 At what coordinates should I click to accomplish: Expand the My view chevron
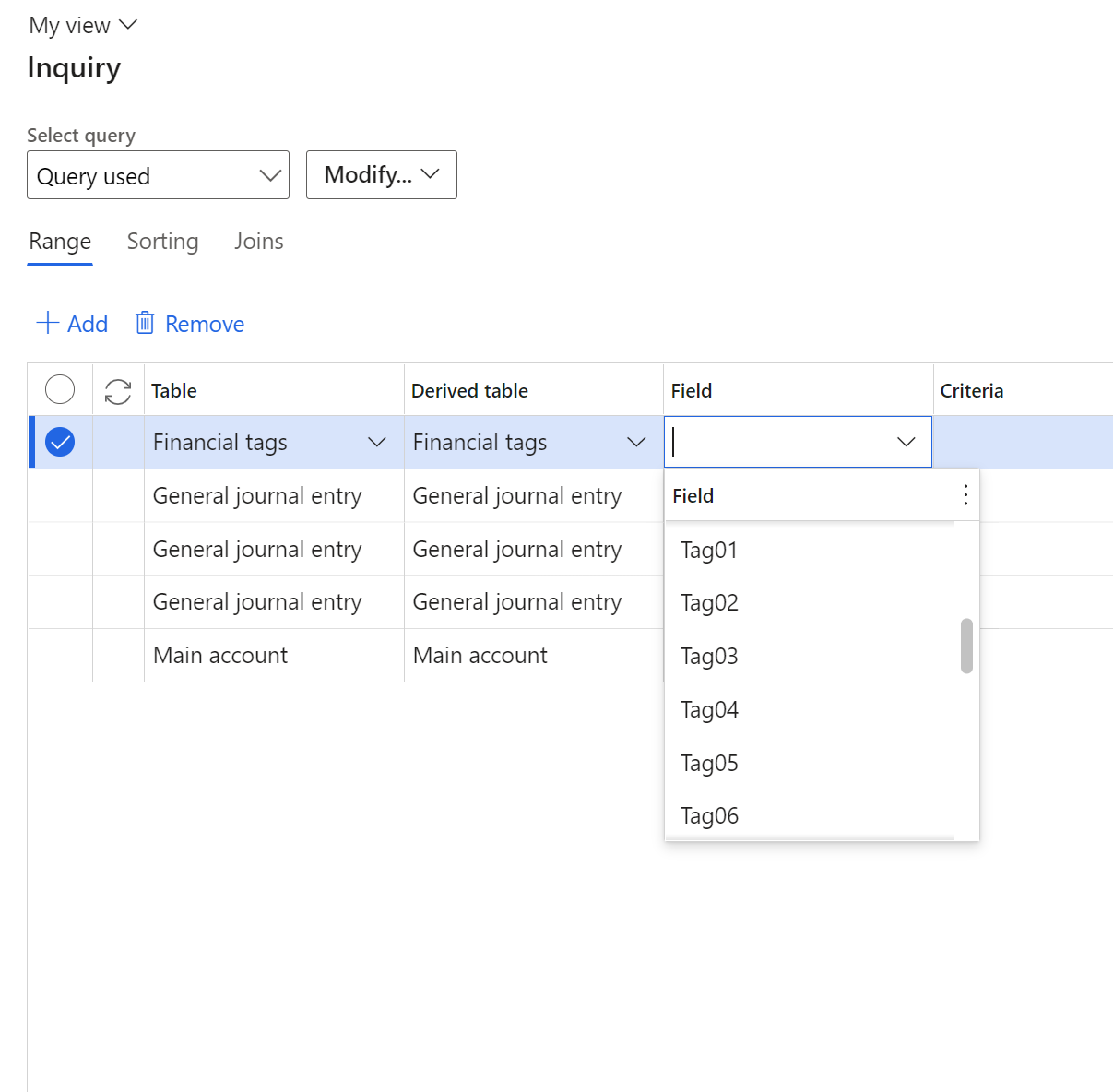point(128,25)
